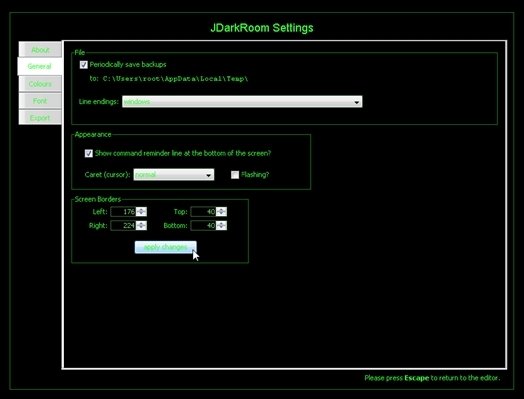Select the General tab
The height and width of the screenshot is (399, 524).
pyautogui.click(x=40, y=66)
